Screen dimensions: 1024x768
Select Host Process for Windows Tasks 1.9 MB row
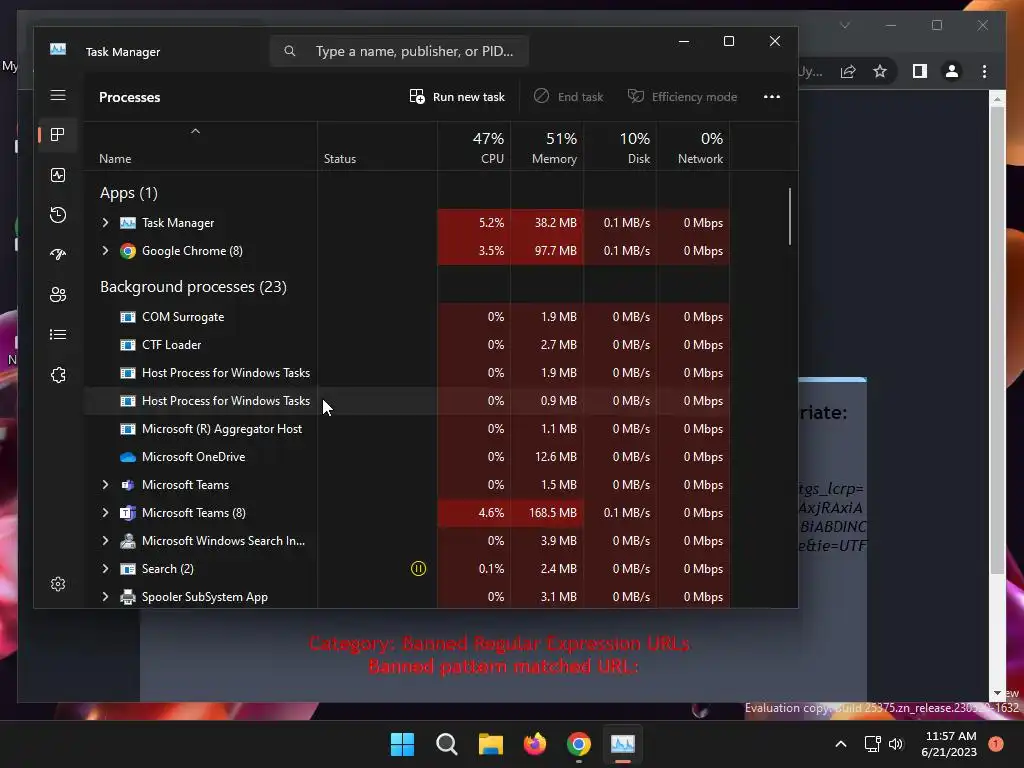(406, 373)
